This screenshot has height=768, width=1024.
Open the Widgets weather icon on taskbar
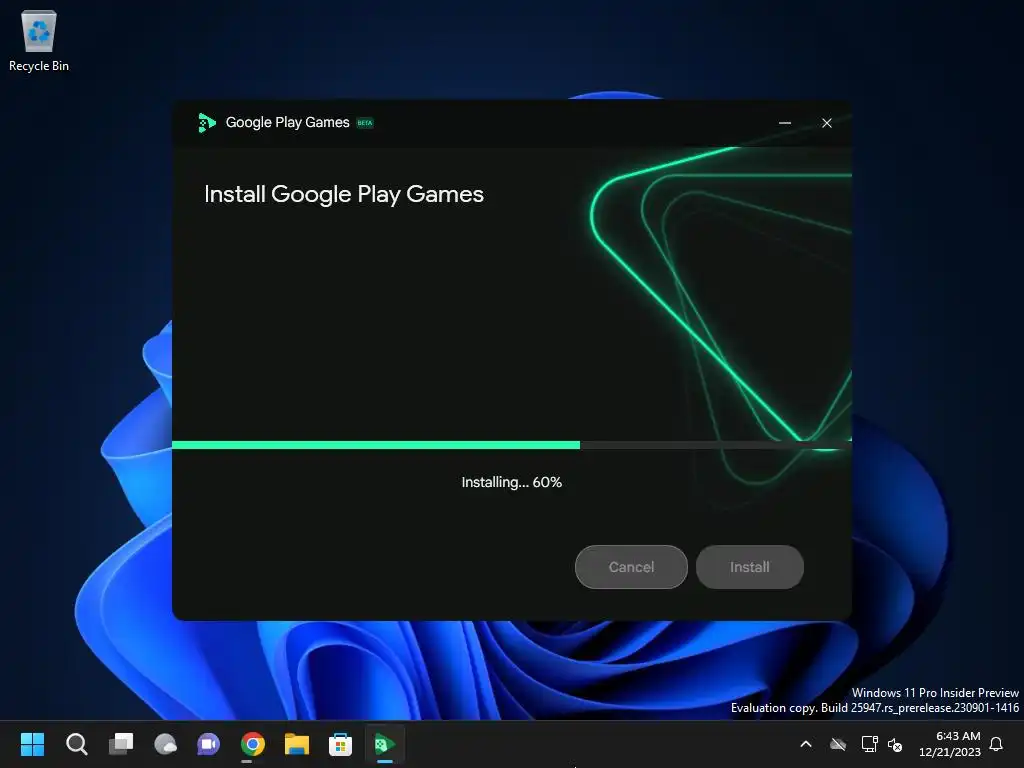point(165,744)
